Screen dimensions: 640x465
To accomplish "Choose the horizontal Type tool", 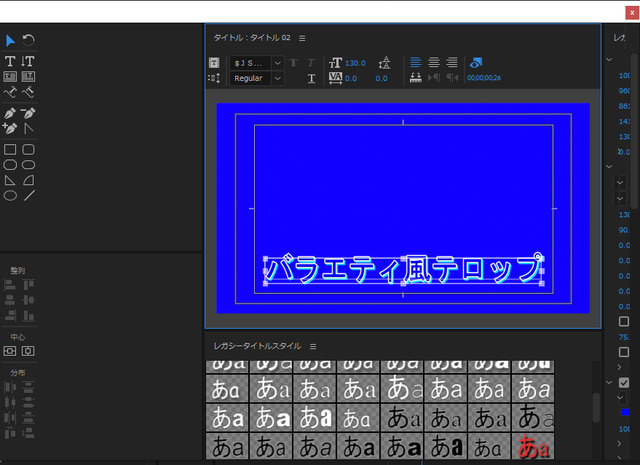I will tap(10, 61).
